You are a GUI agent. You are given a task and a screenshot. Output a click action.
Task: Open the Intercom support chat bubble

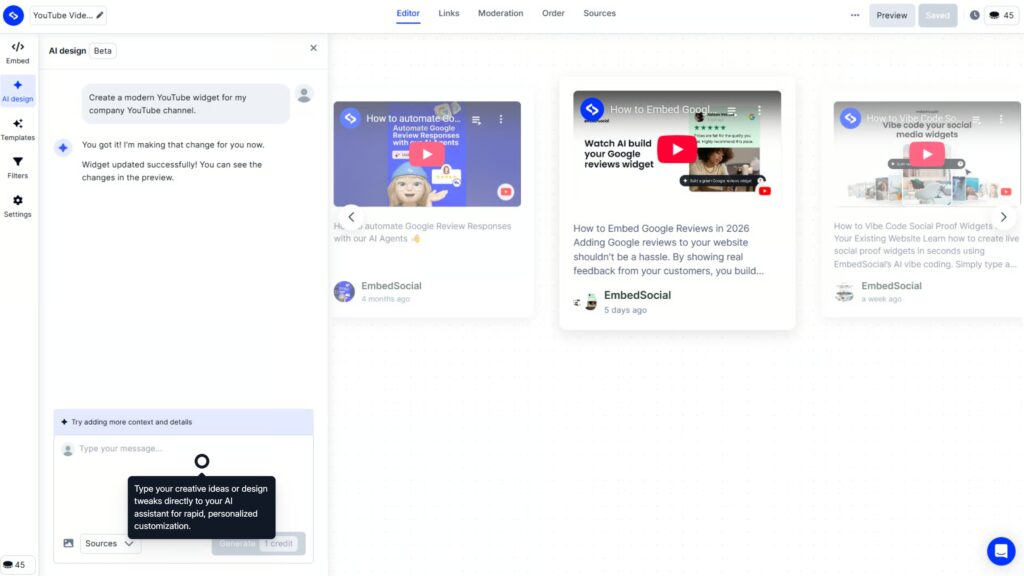pos(1000,550)
